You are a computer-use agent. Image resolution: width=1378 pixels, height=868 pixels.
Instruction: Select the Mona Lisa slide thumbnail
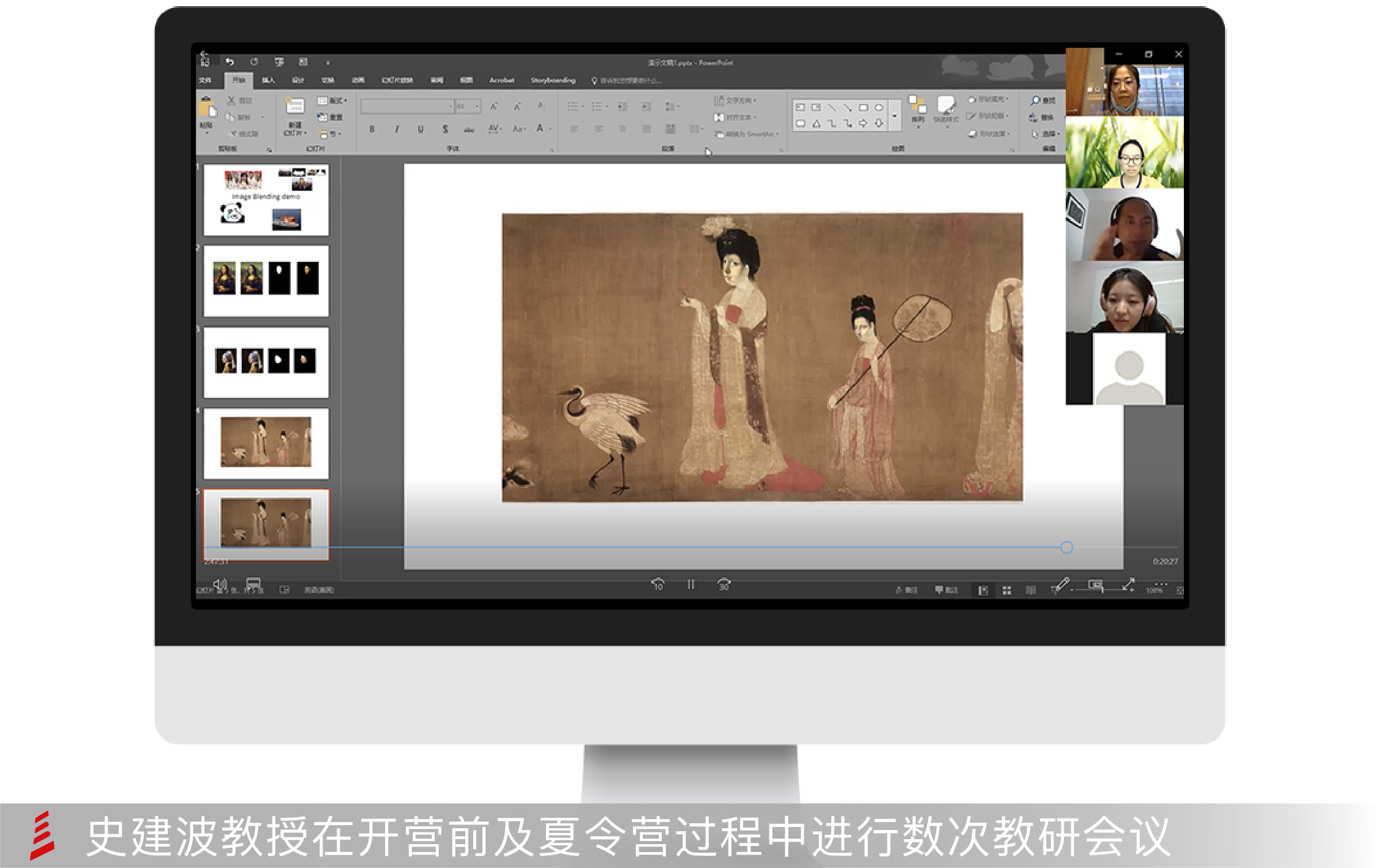266,280
